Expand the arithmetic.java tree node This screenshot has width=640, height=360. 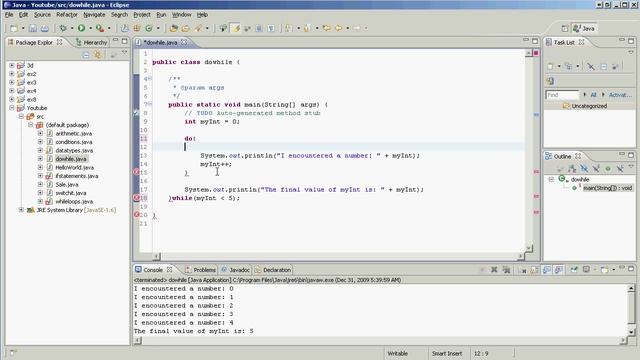click(40, 133)
